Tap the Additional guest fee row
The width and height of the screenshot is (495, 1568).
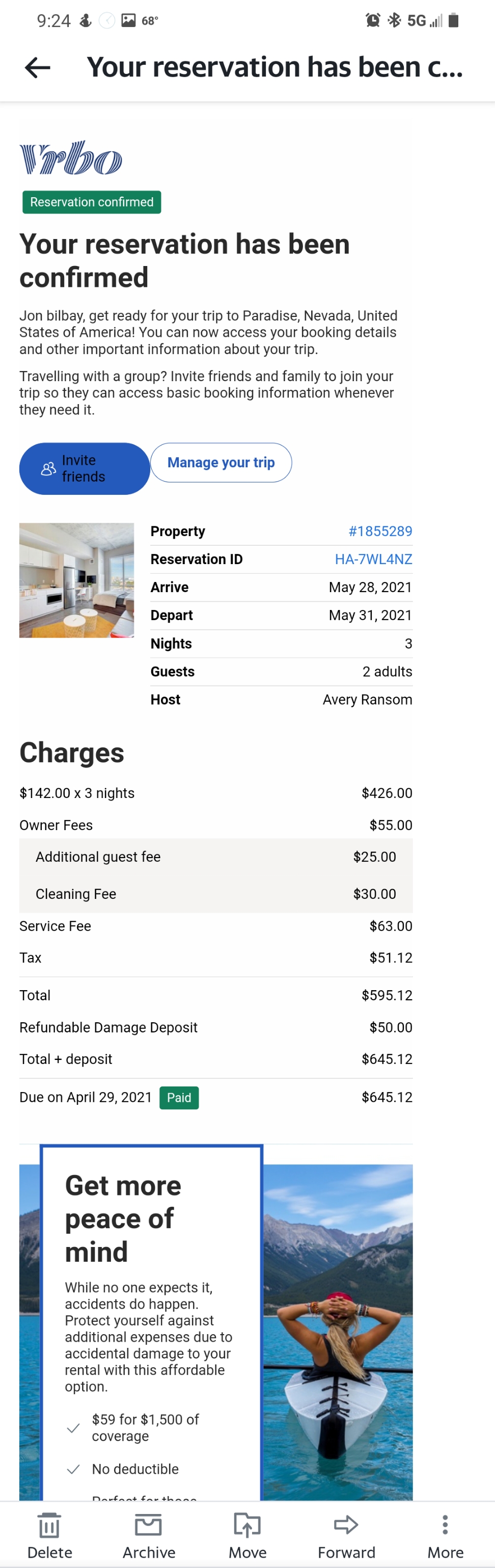click(x=216, y=857)
